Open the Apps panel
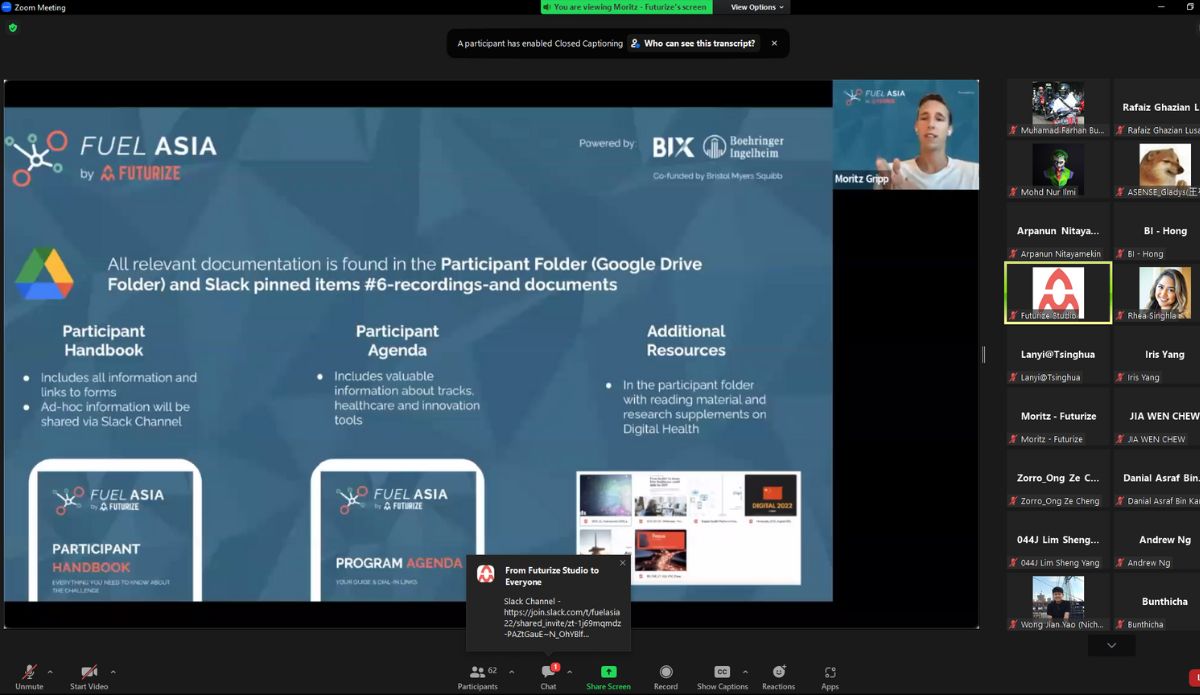This screenshot has height=695, width=1200. (830, 676)
